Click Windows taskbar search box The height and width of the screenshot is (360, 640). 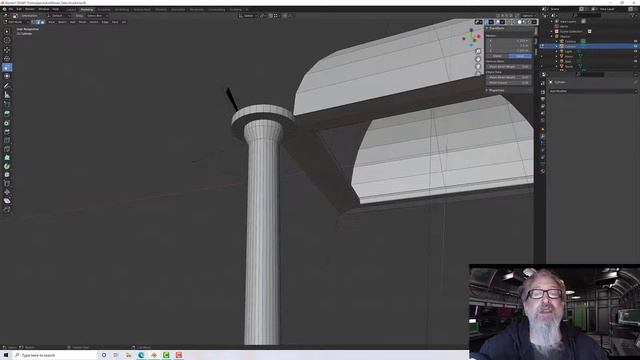click(55, 355)
